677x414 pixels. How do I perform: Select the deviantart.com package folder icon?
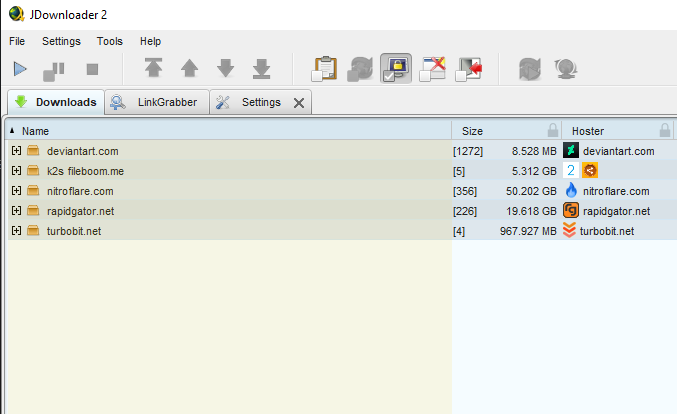33,150
